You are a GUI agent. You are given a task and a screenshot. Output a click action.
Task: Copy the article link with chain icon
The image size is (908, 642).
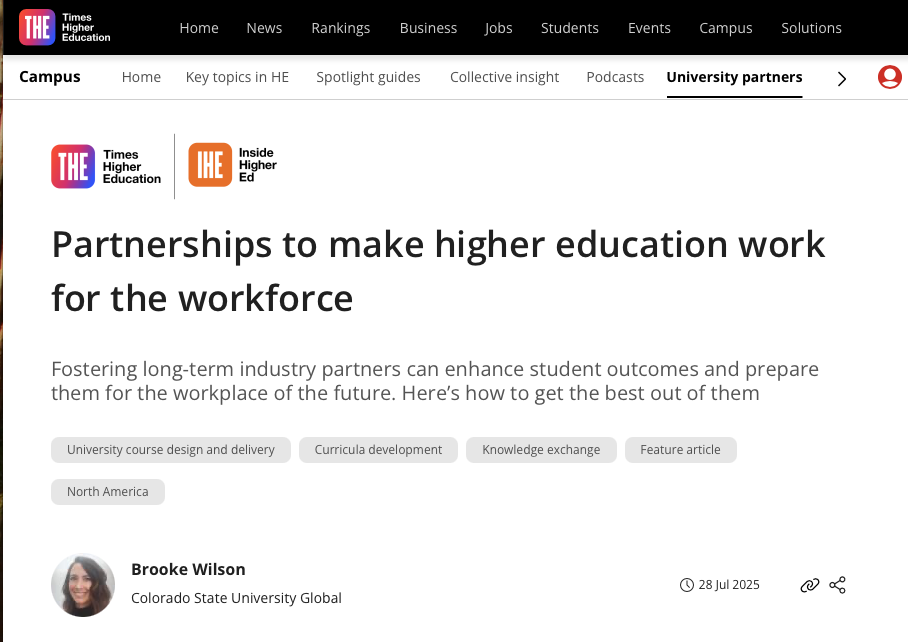tap(810, 585)
